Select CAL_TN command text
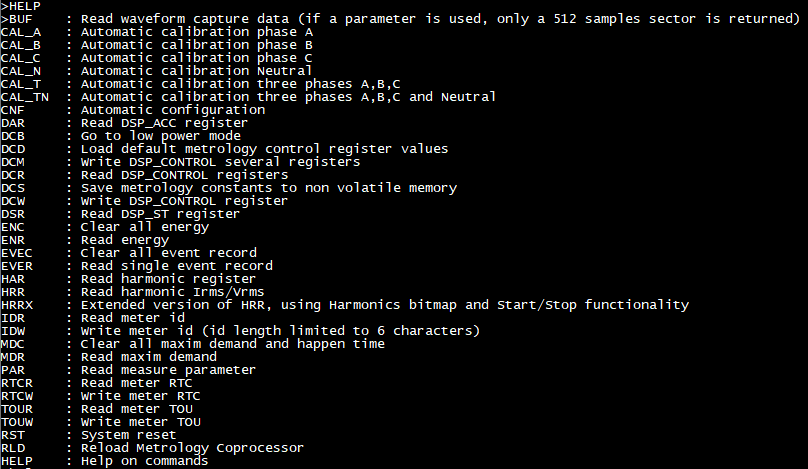Image resolution: width=808 pixels, height=469 pixels. point(24,97)
